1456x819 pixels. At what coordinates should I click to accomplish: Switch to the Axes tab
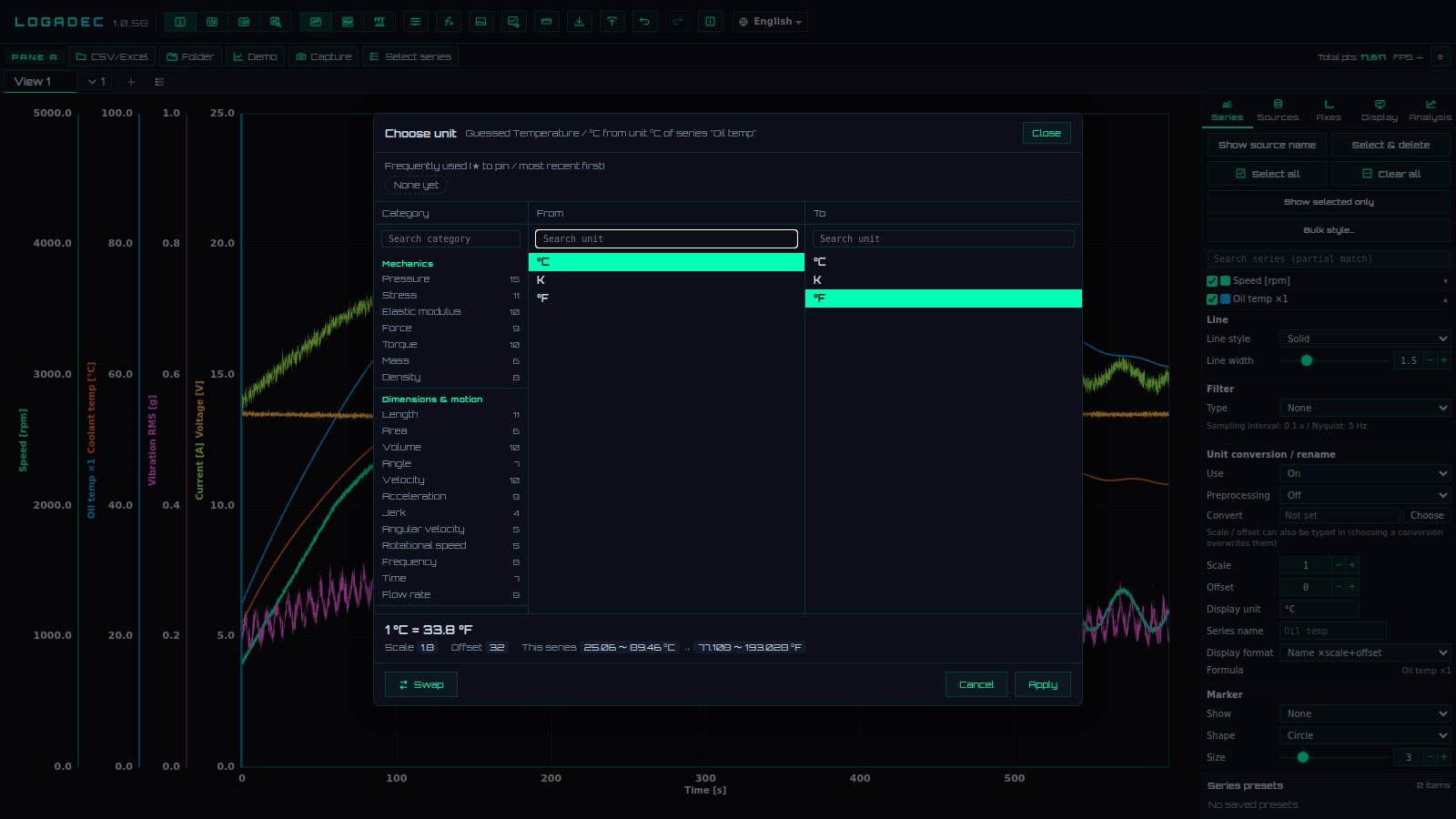coord(1329,110)
